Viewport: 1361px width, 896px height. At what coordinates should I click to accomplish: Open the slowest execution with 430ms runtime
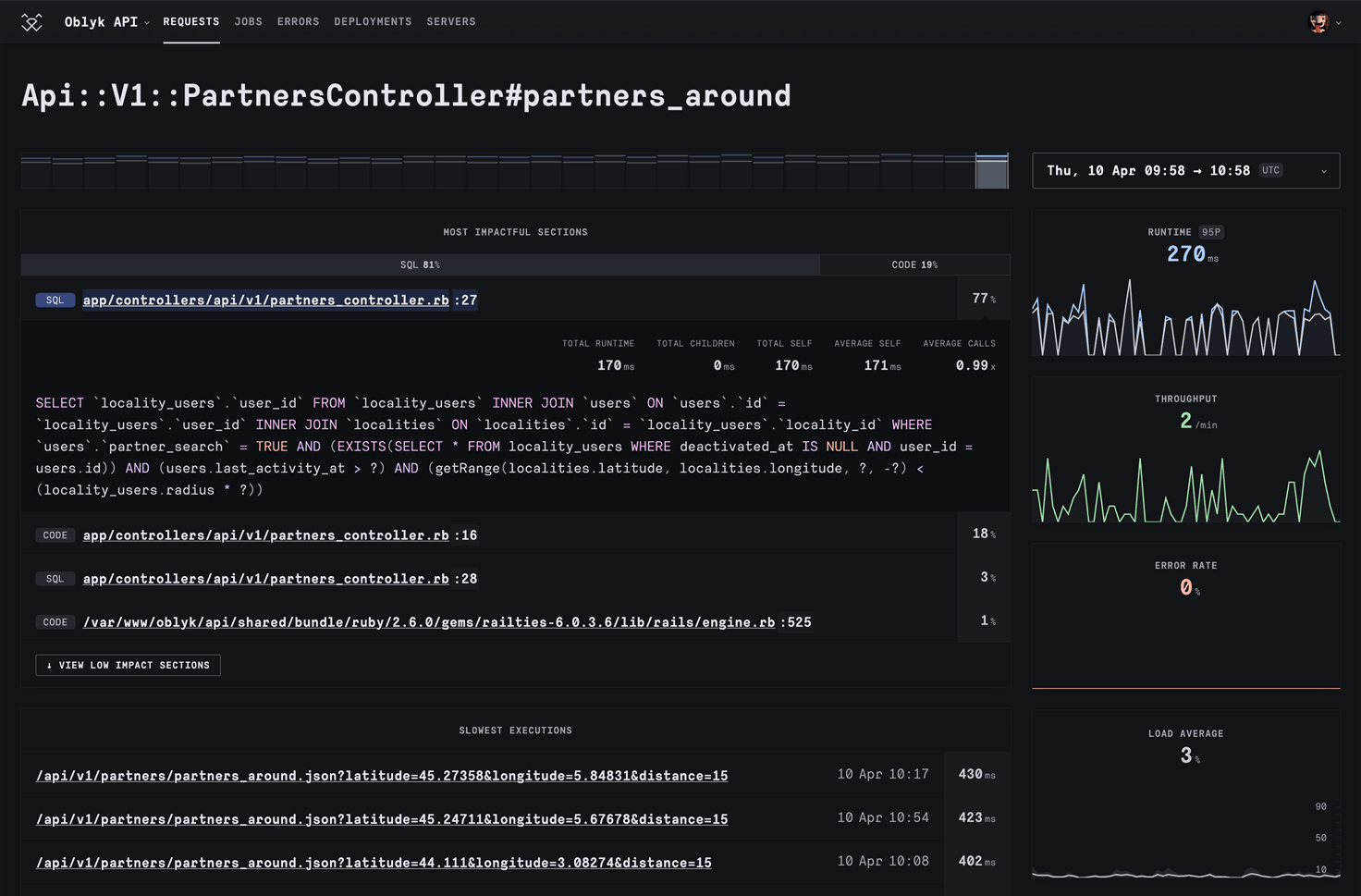pyautogui.click(x=381, y=776)
